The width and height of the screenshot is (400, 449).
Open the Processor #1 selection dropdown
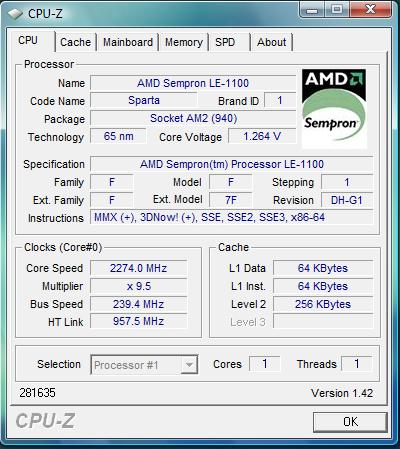coord(144,365)
